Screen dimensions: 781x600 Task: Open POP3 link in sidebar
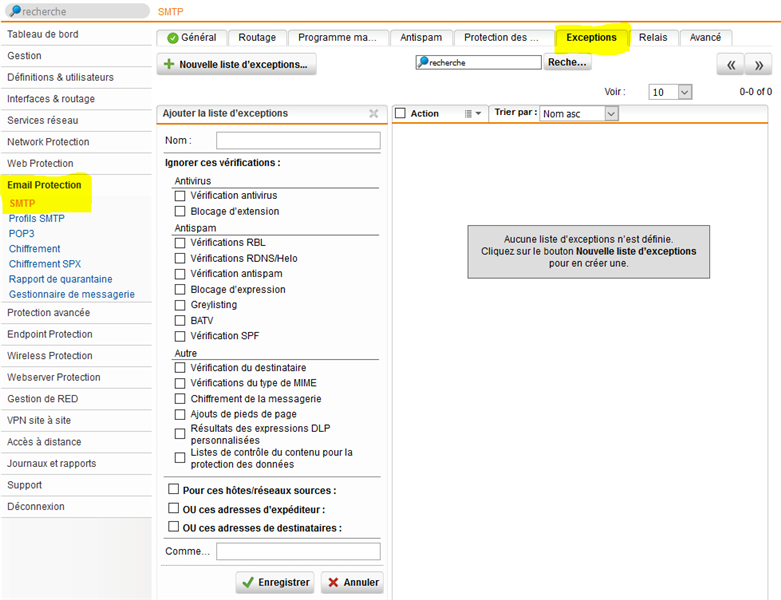point(21,234)
